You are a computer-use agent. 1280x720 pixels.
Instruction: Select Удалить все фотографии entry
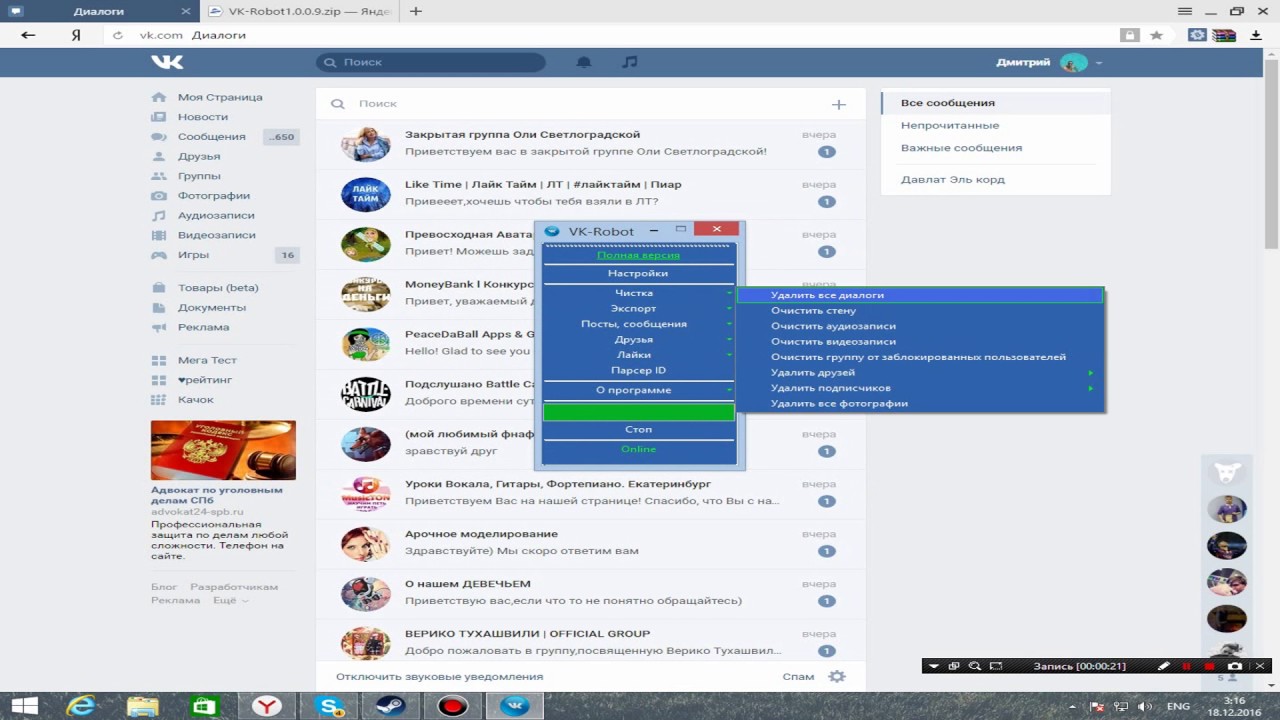921,404
